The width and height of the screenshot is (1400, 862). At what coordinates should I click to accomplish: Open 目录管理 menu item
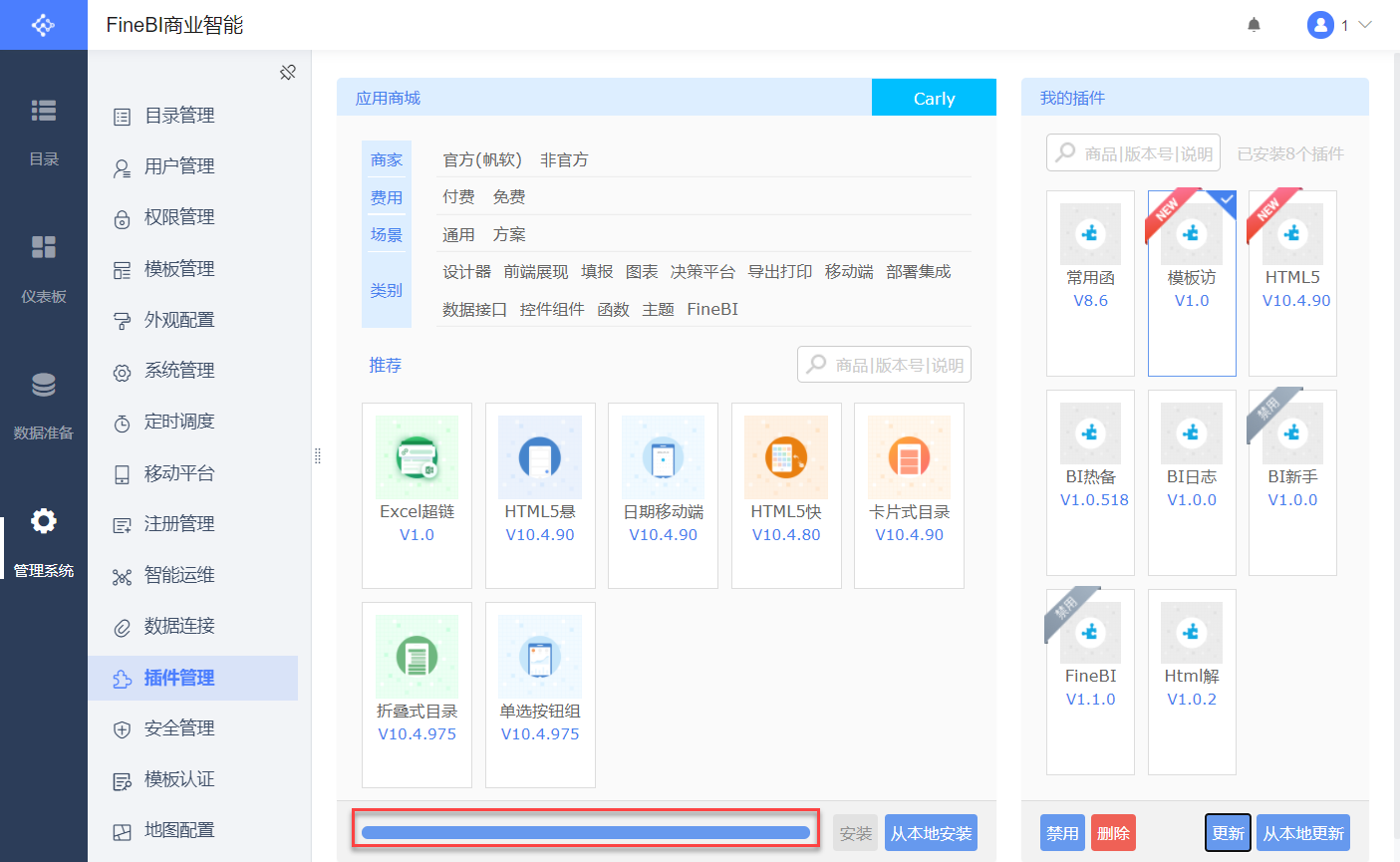(192, 116)
